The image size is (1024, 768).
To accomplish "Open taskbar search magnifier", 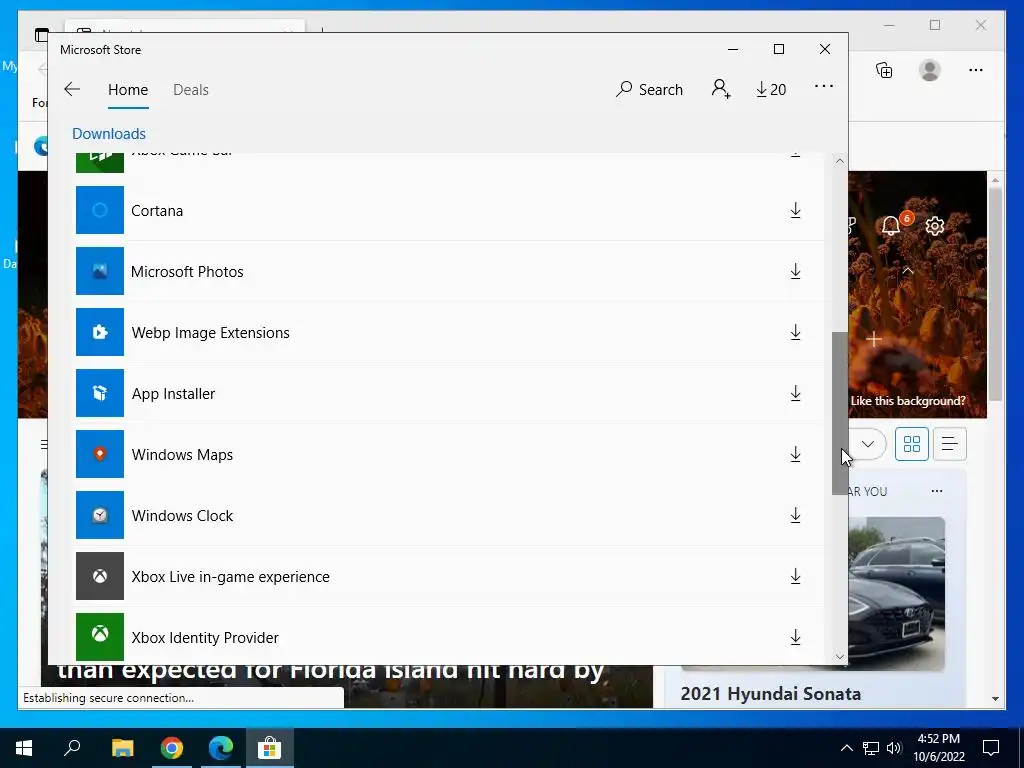I will pos(72,748).
